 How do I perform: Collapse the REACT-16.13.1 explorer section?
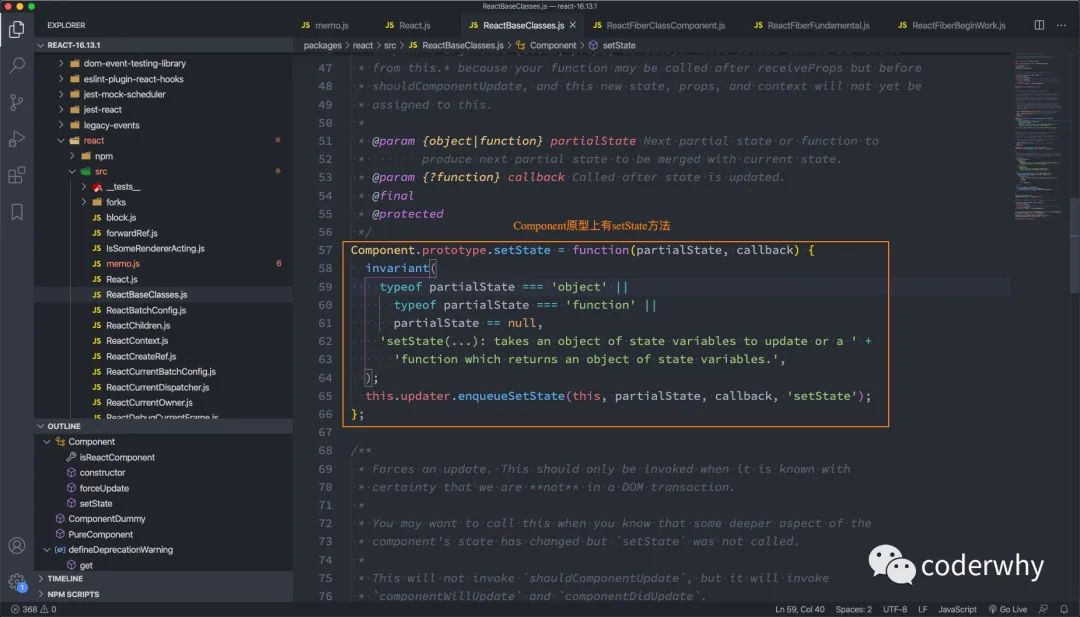(163, 45)
